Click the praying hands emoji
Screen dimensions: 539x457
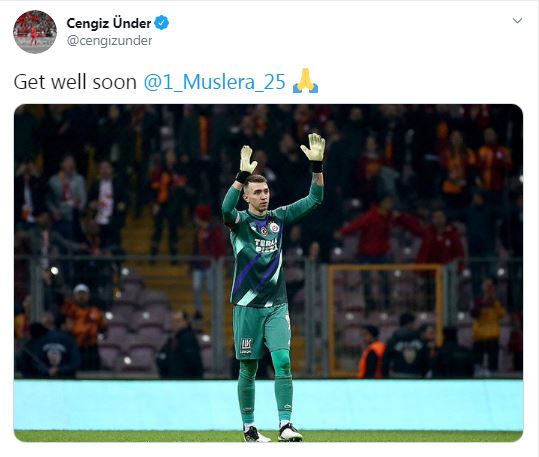(306, 81)
